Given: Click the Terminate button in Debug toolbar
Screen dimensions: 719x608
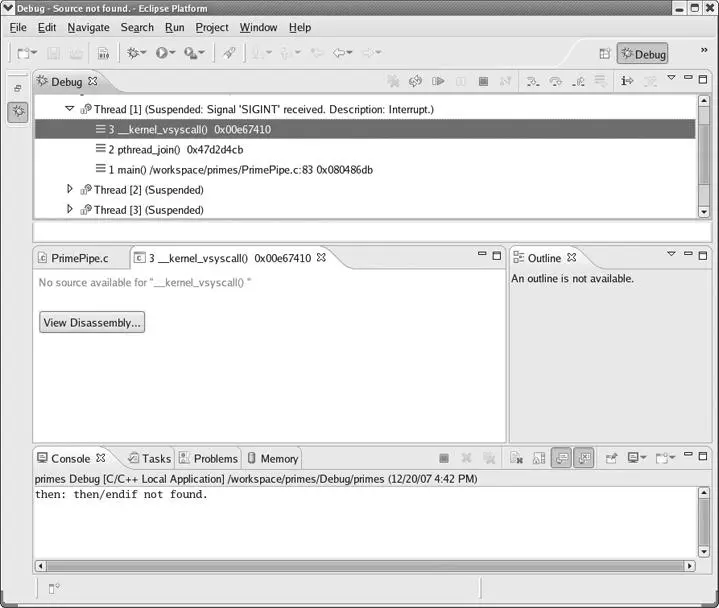Looking at the screenshot, I should [483, 81].
